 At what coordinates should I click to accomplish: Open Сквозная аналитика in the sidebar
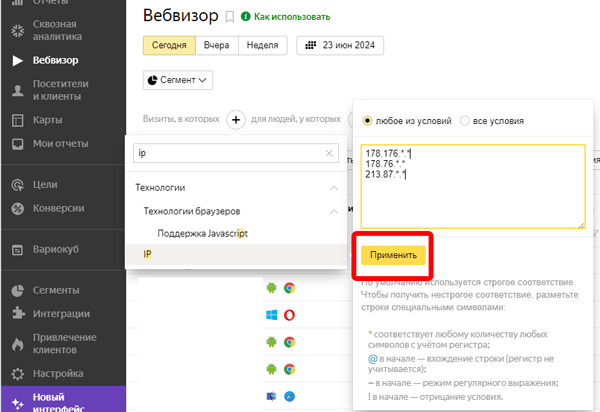pyautogui.click(x=57, y=30)
